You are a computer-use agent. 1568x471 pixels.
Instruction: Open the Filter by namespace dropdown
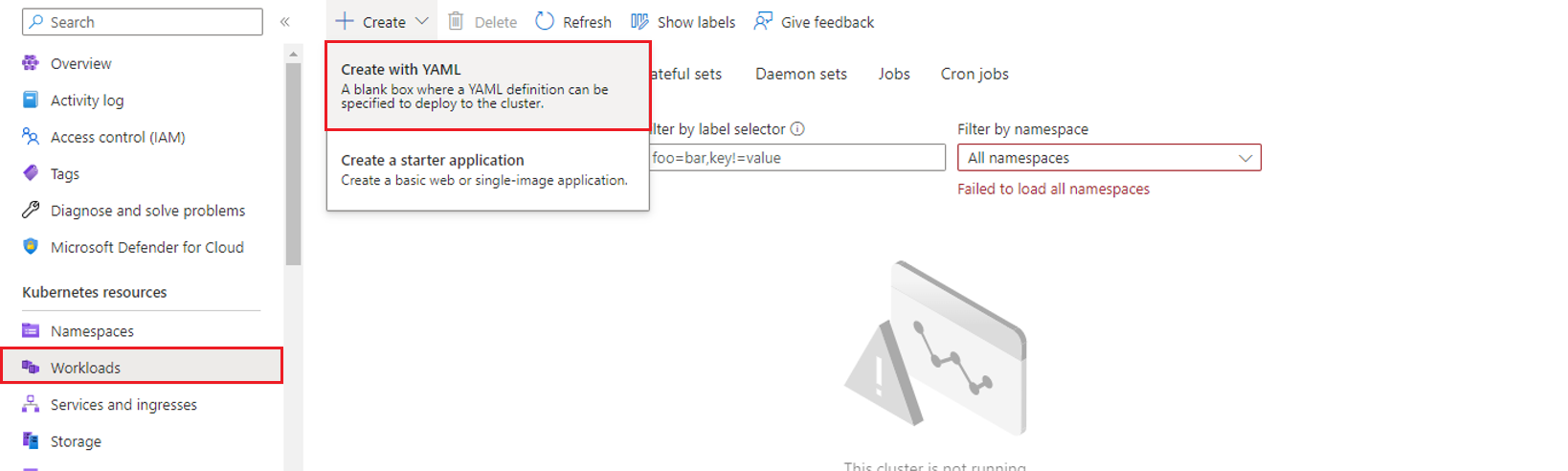(x=1109, y=158)
